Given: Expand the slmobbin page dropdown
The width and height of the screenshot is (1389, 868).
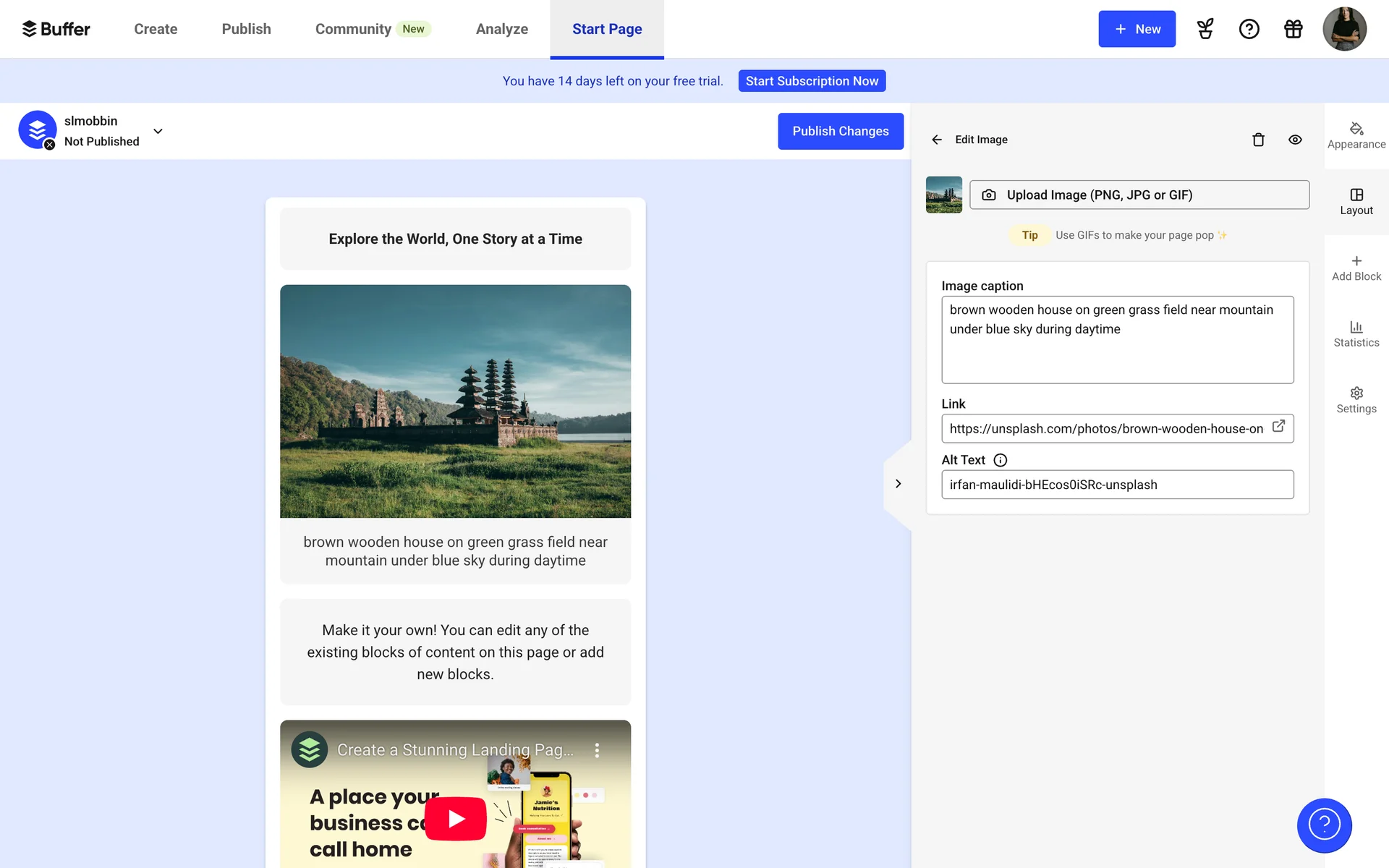Looking at the screenshot, I should [158, 131].
